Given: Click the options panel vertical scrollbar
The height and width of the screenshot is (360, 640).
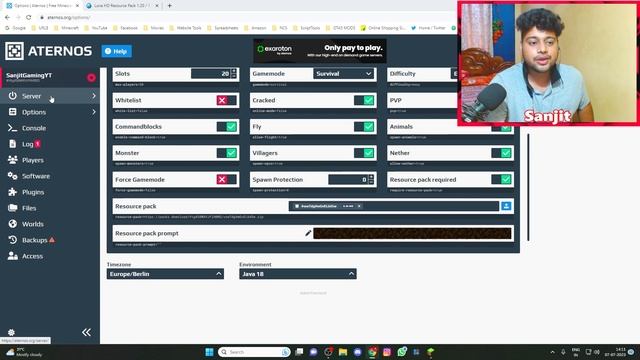Looking at the screenshot, I should pyautogui.click(x=528, y=187).
